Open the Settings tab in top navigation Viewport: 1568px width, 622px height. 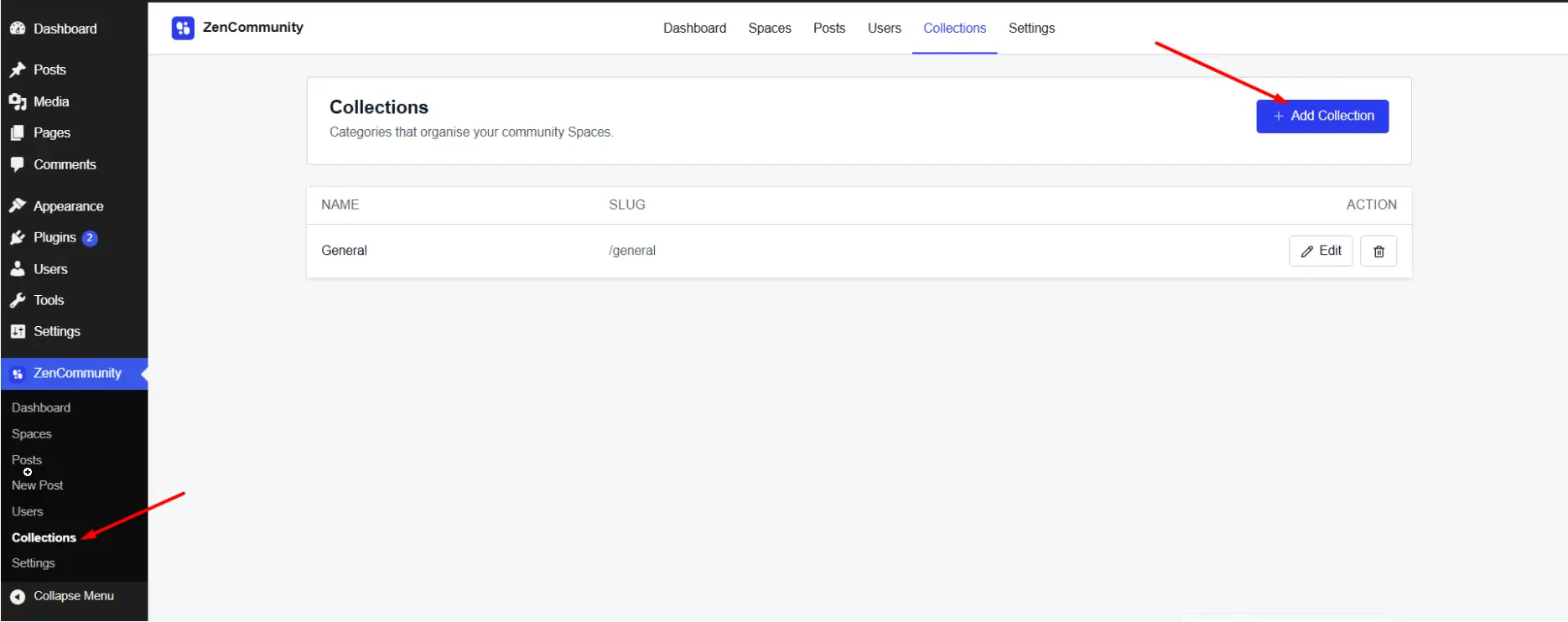1031,29
